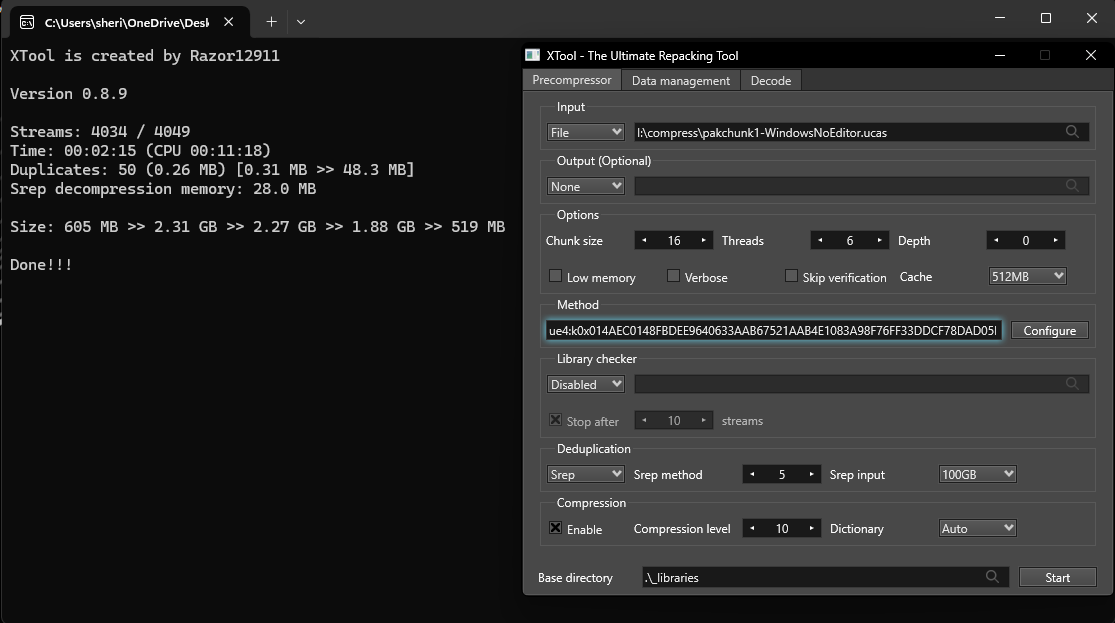This screenshot has width=1115, height=623.
Task: Open a new terminal tab with plus
Action: tap(271, 22)
